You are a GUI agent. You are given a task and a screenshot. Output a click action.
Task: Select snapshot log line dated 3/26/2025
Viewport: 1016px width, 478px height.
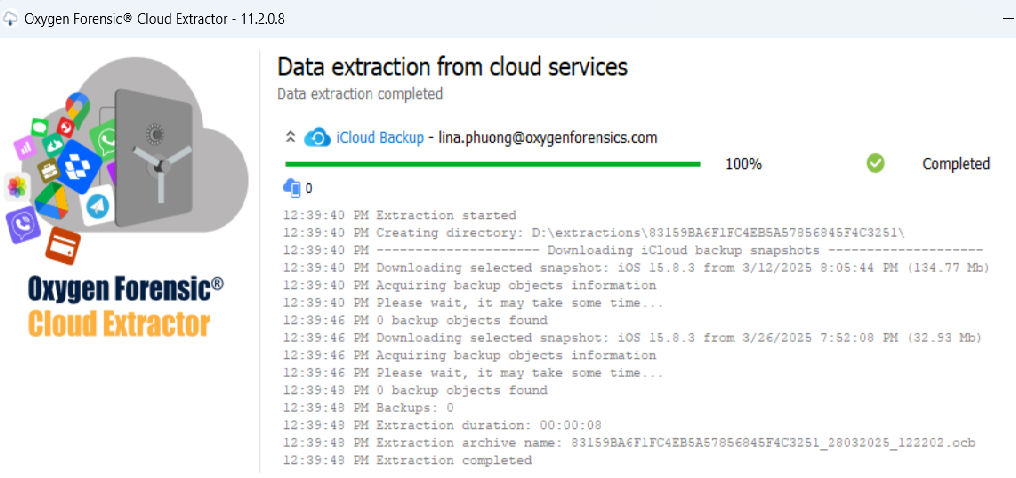633,337
